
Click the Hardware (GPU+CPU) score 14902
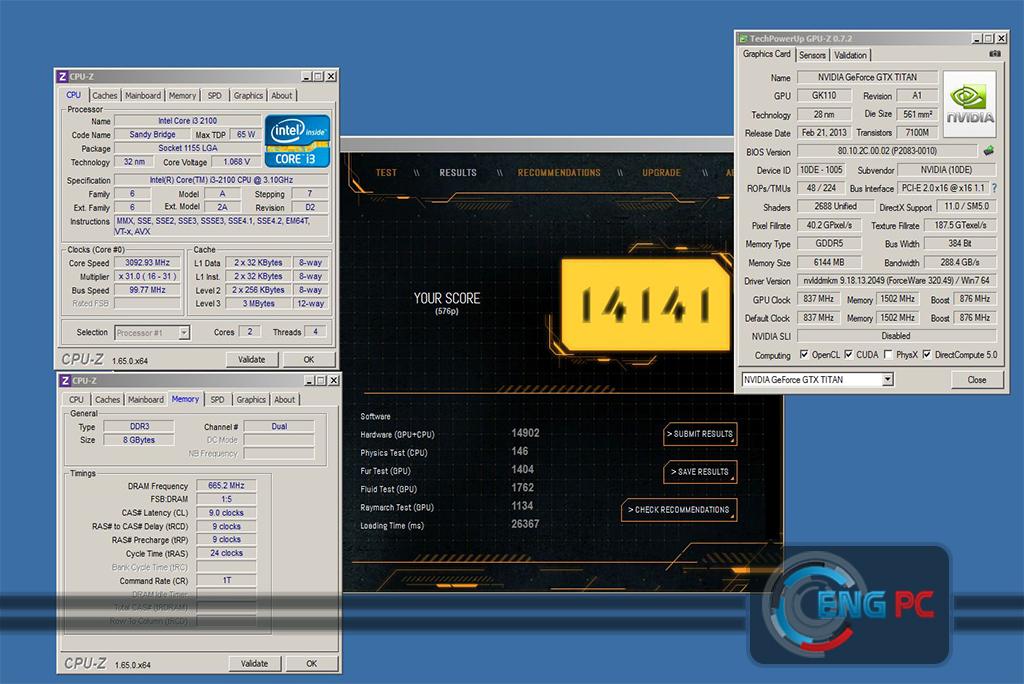[525, 433]
